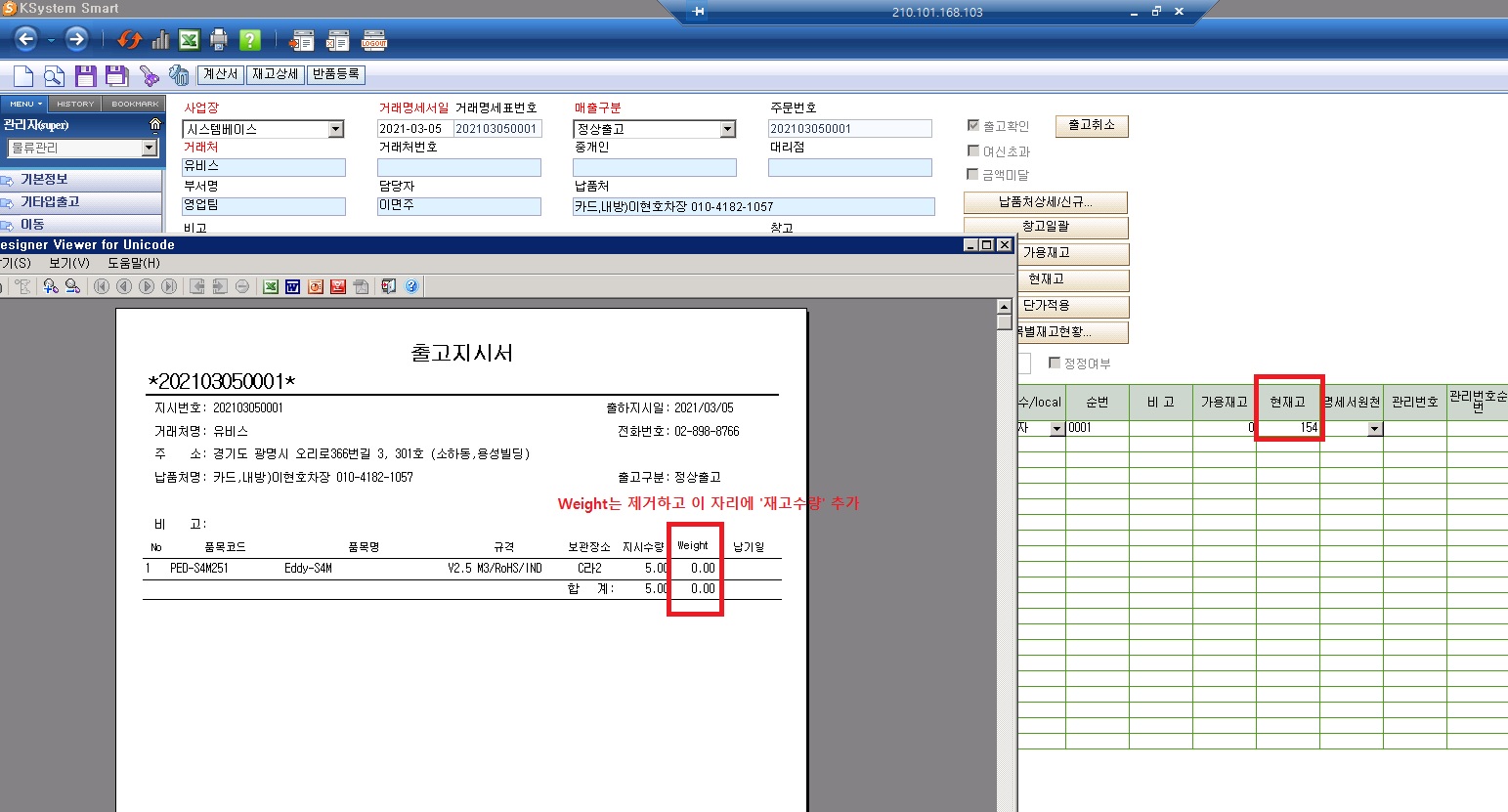Toggle the 출고확인 checkbox
Screen dimensions: 1508x812
pos(973,125)
